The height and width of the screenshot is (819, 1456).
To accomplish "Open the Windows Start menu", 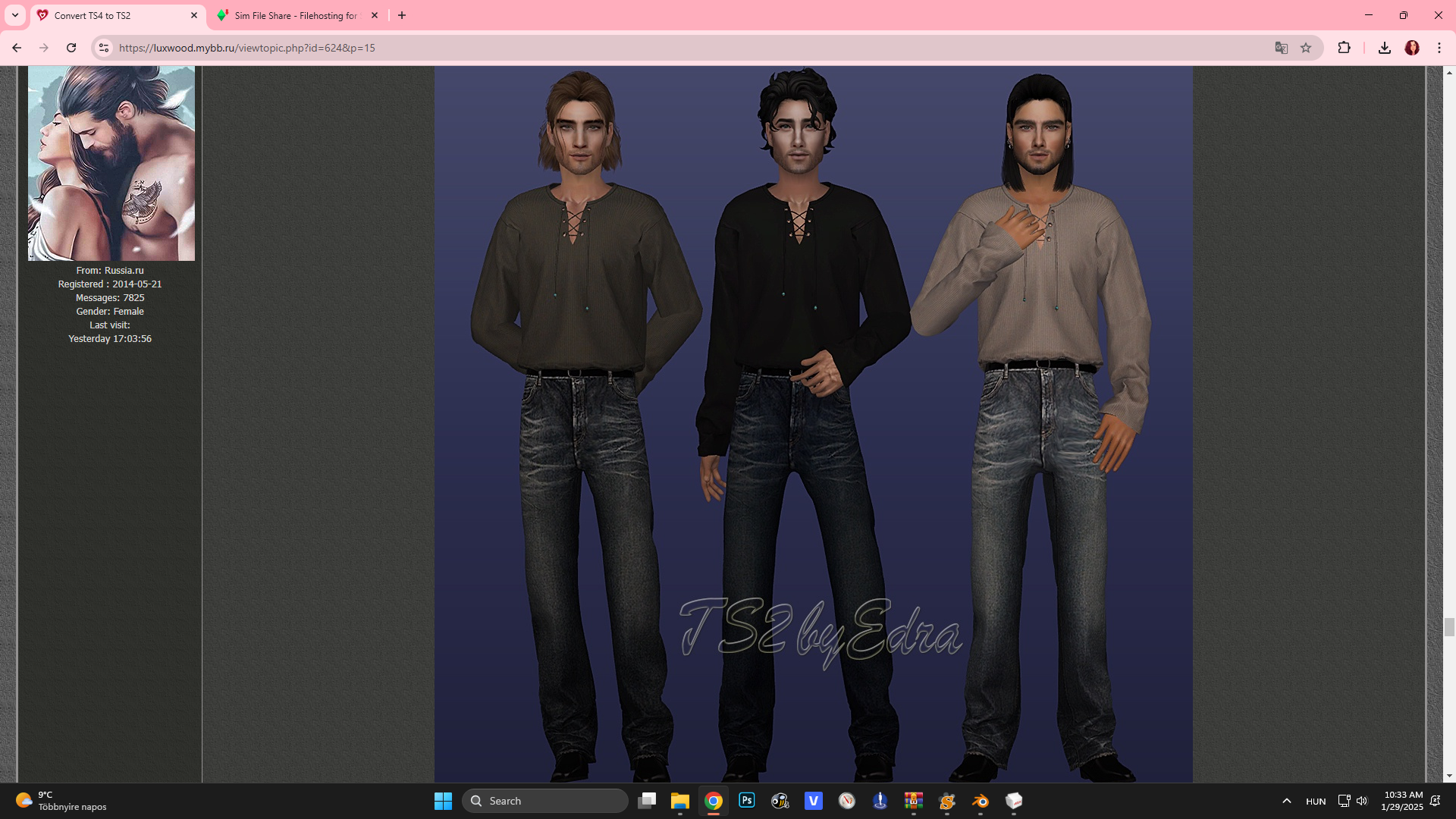I will [x=443, y=801].
